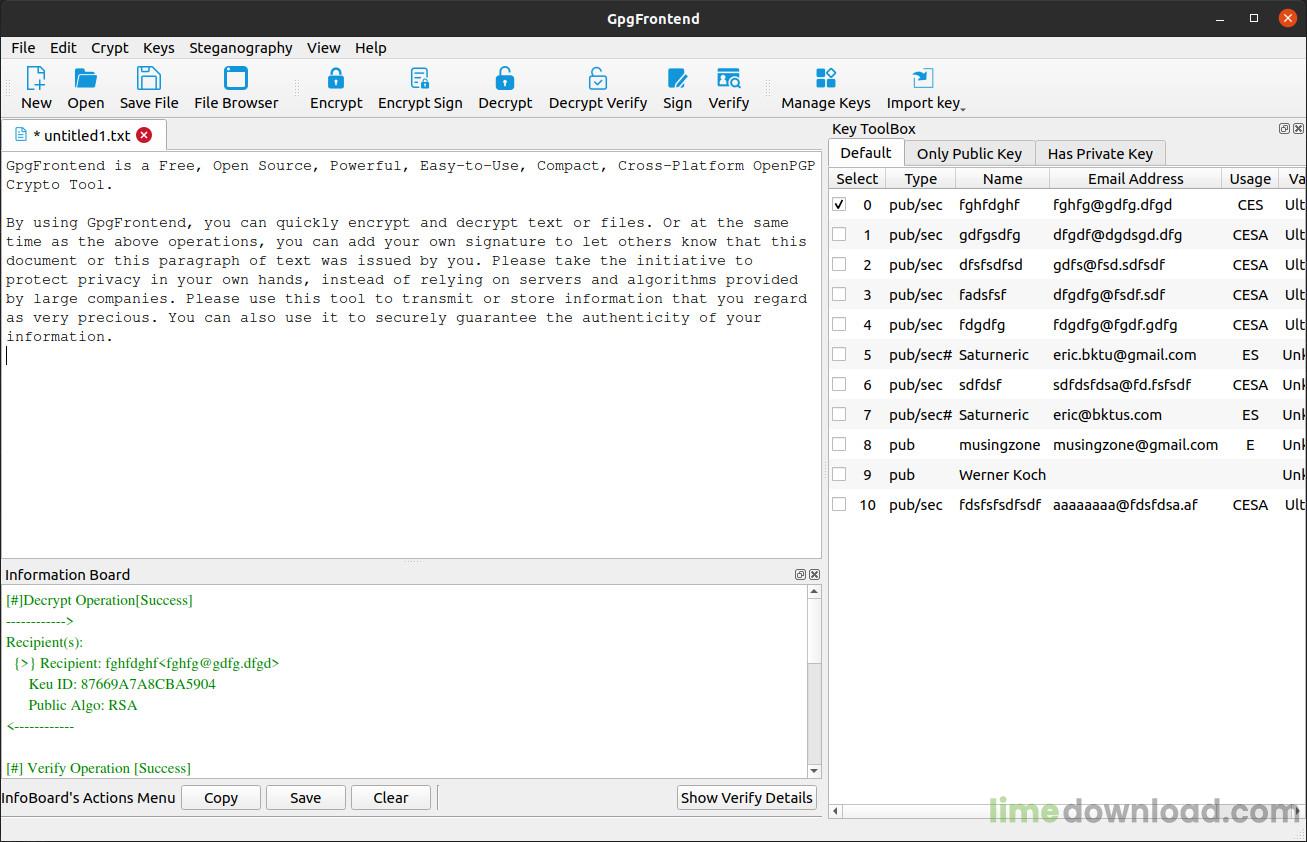Click the New file toolbar icon
Viewport: 1307px width, 842px height.
click(x=36, y=79)
